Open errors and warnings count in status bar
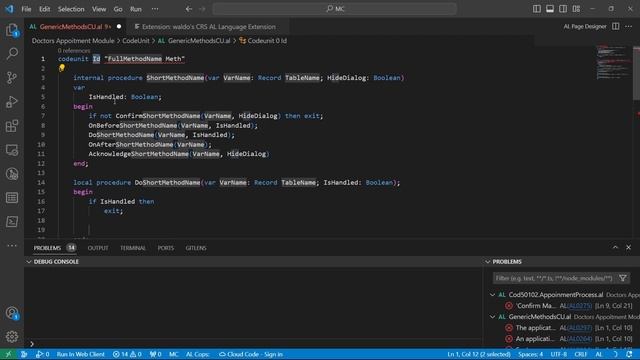 click(x=127, y=354)
